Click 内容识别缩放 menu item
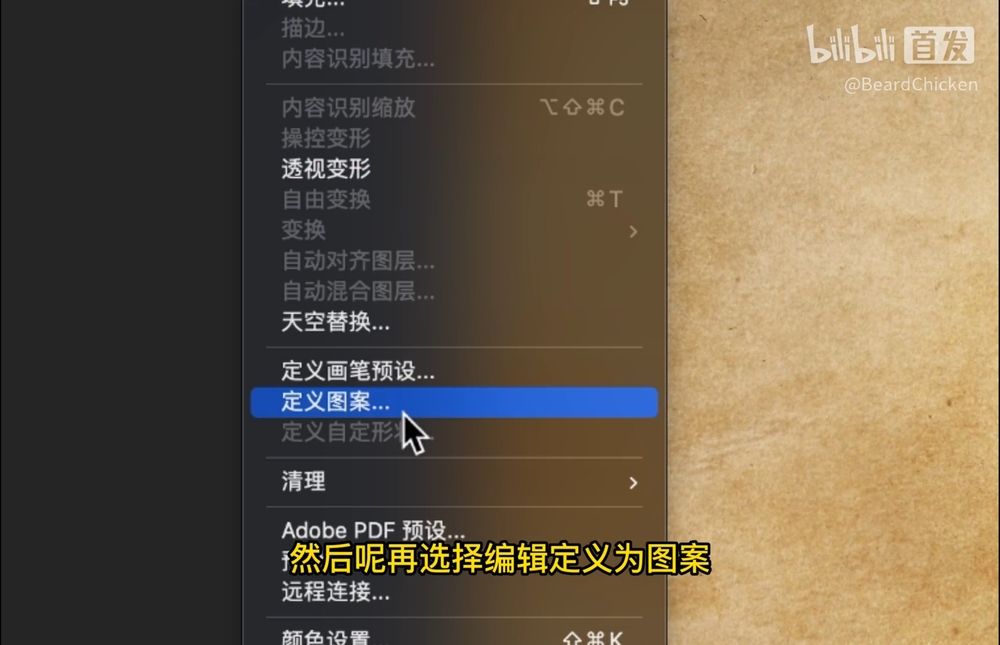The height and width of the screenshot is (645, 1000). coord(454,107)
